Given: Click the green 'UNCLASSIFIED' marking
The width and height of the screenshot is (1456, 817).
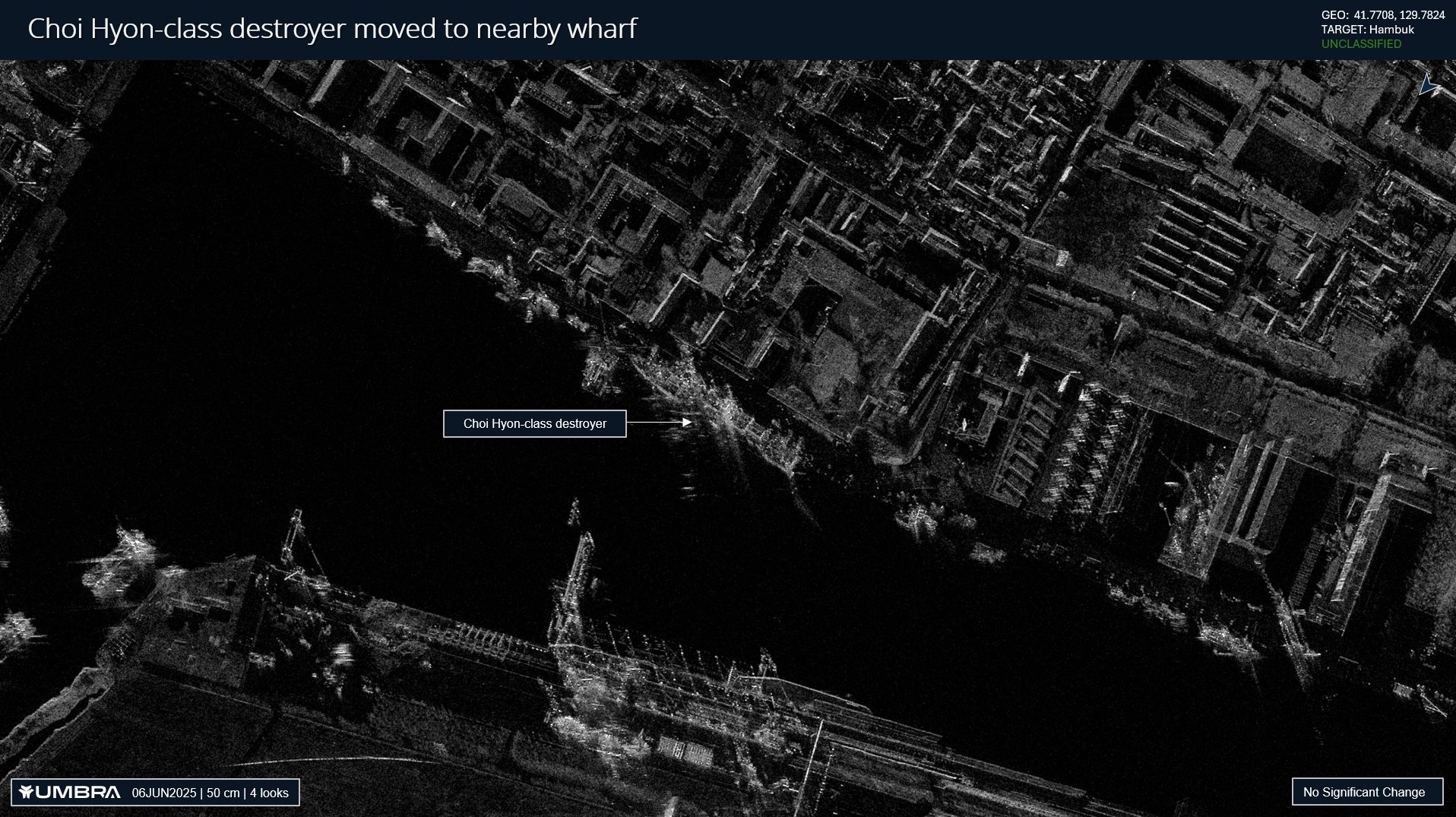Looking at the screenshot, I should [x=1362, y=44].
